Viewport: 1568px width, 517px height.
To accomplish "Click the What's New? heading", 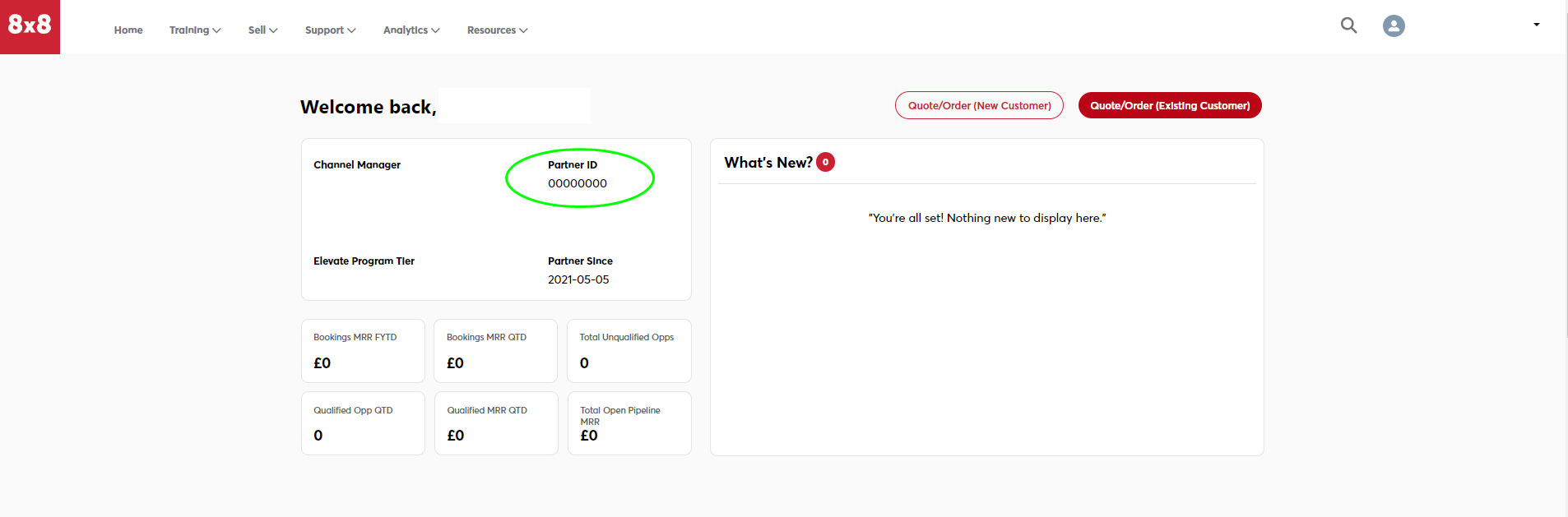I will coord(768,163).
